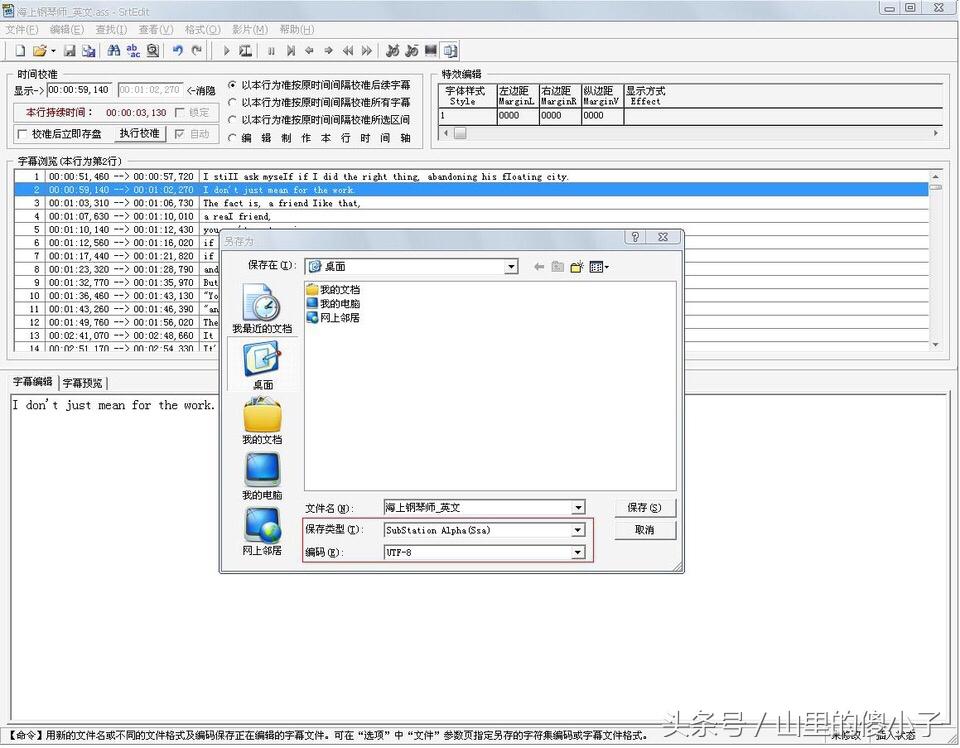This screenshot has height=748, width=960.
Task: Click the undo toolbar icon
Action: click(177, 50)
